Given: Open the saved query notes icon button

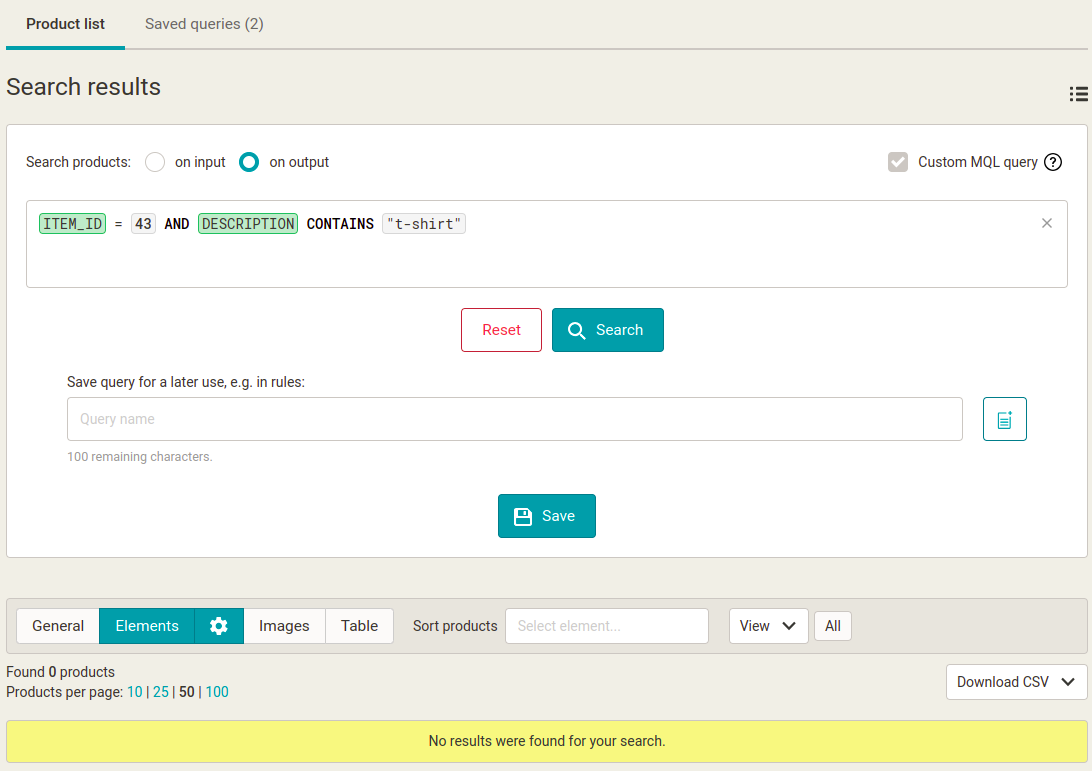Looking at the screenshot, I should click(x=1004, y=419).
